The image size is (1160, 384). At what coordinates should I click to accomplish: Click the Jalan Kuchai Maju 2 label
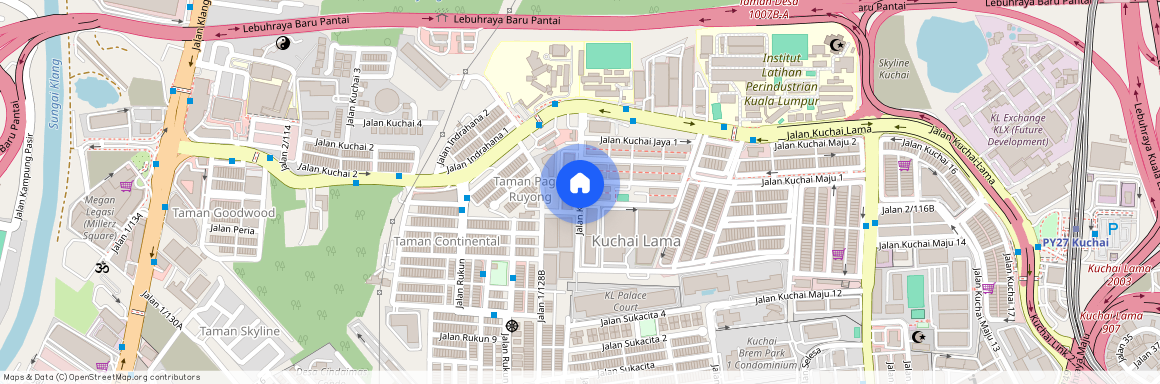815,143
